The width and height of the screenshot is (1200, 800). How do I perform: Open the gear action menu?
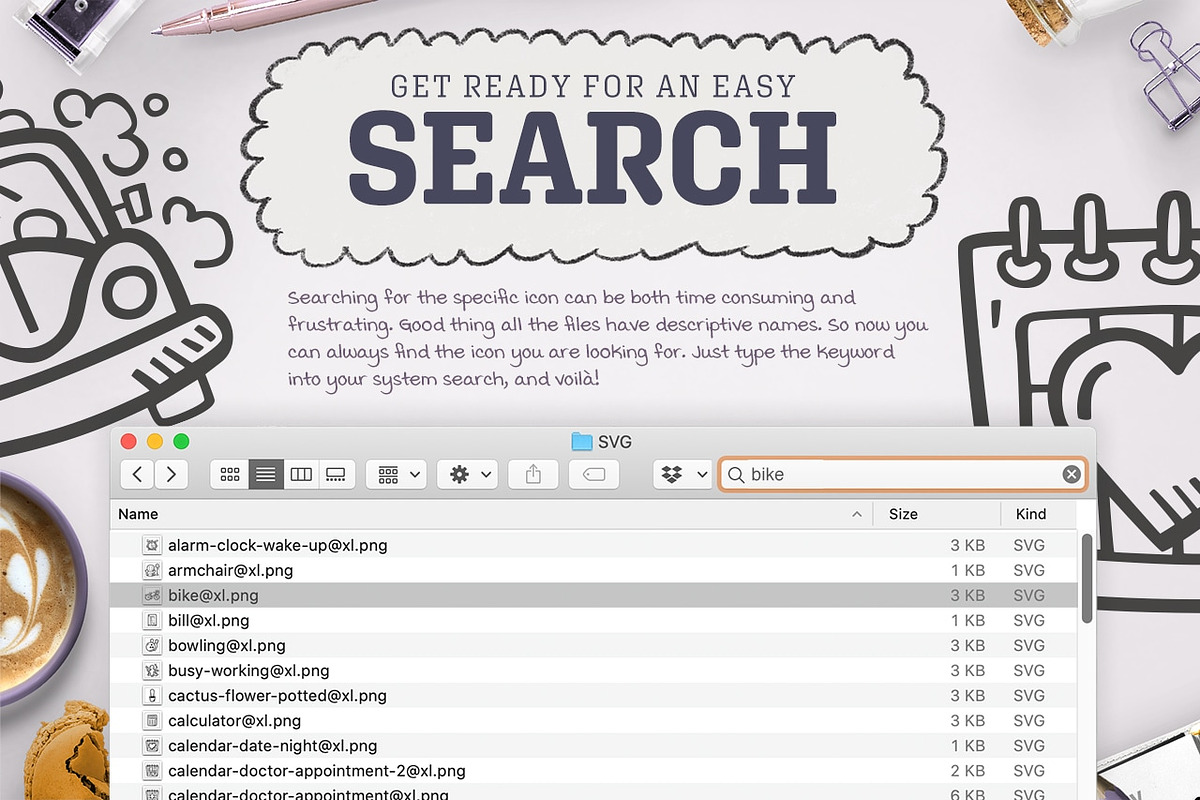tap(467, 474)
